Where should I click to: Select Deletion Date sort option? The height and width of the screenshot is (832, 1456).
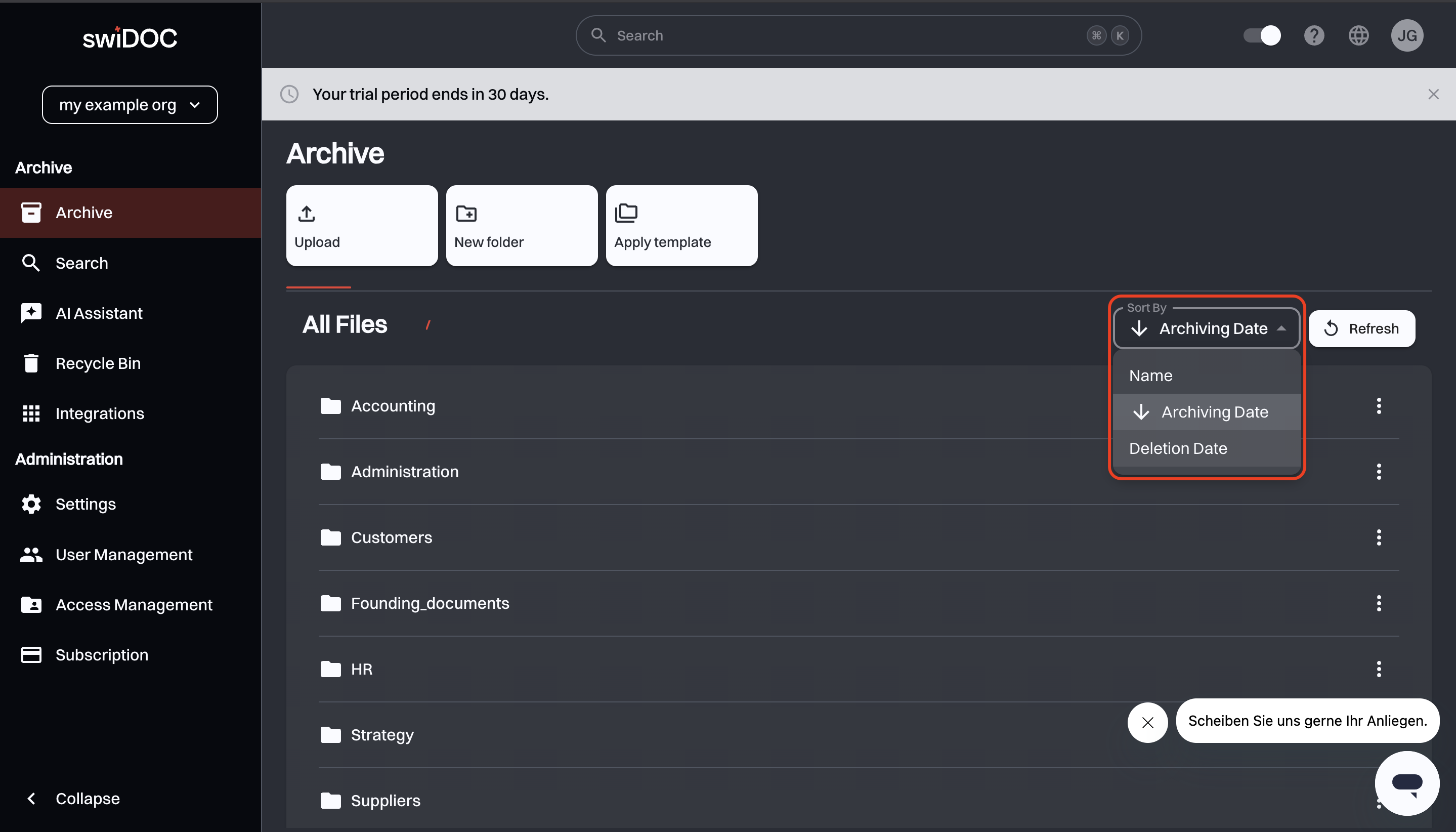1207,448
